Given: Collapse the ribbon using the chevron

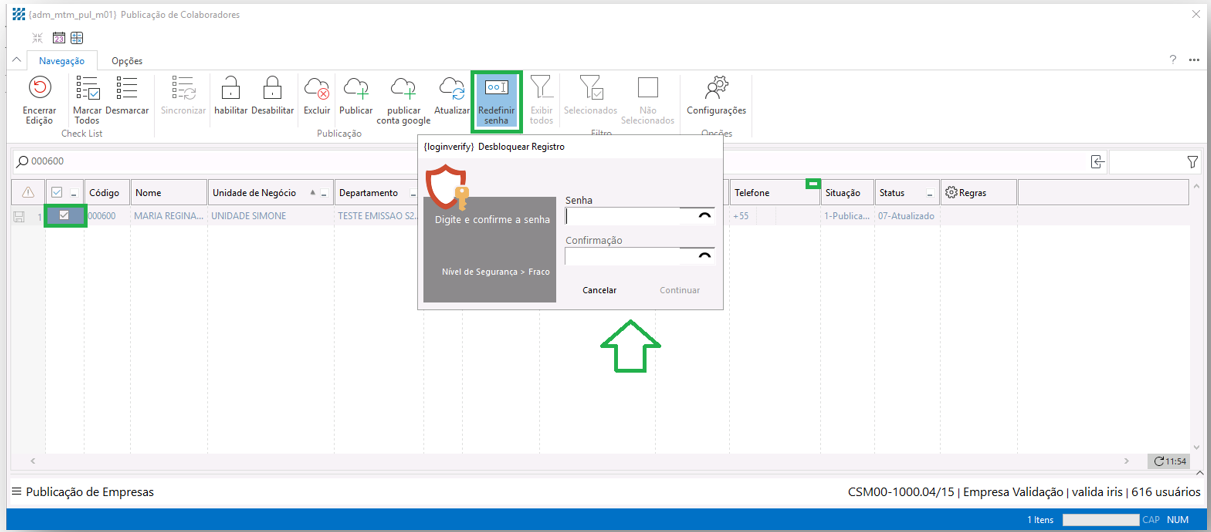Looking at the screenshot, I should coord(16,61).
